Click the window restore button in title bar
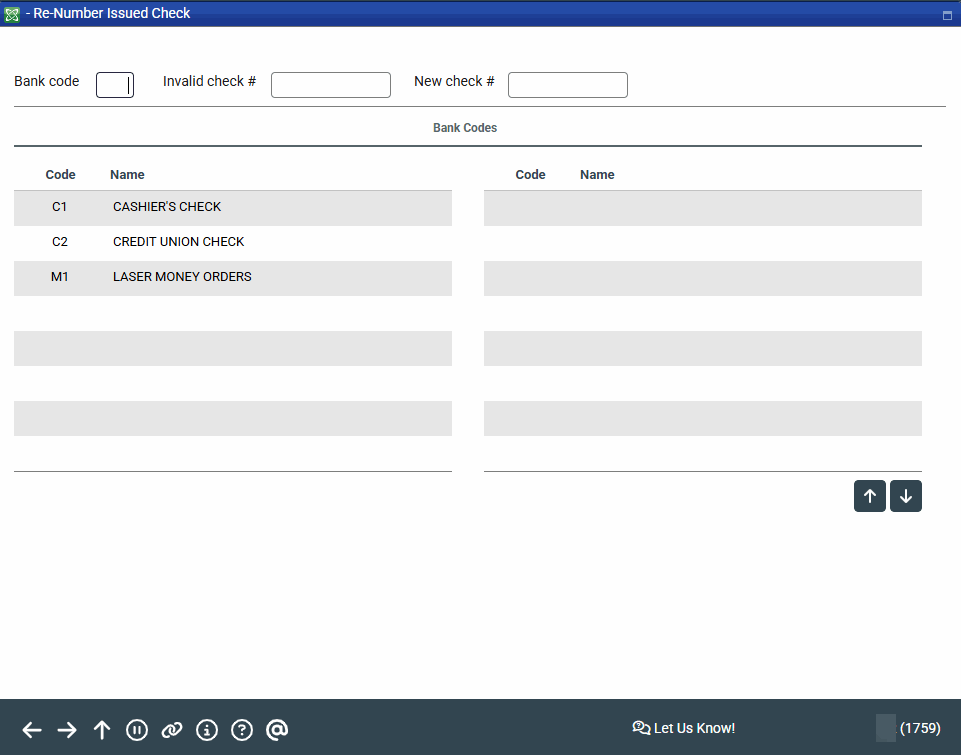This screenshot has height=755, width=961. pos(947,15)
